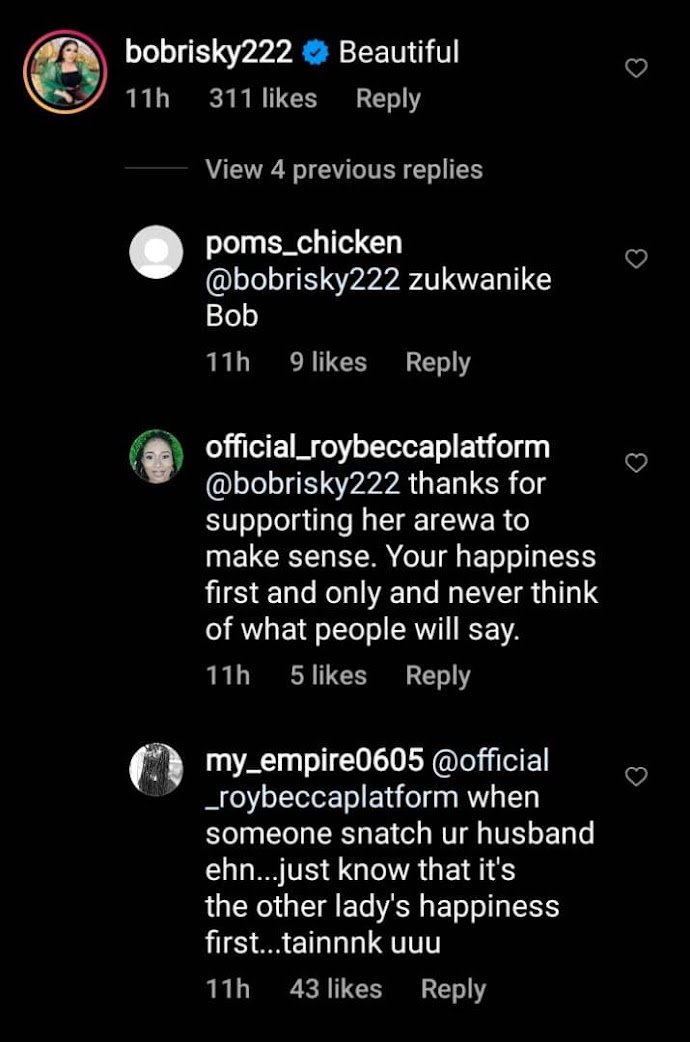This screenshot has width=690, height=1042.
Task: Like my_empire0605's reply via heart icon
Action: tap(636, 776)
